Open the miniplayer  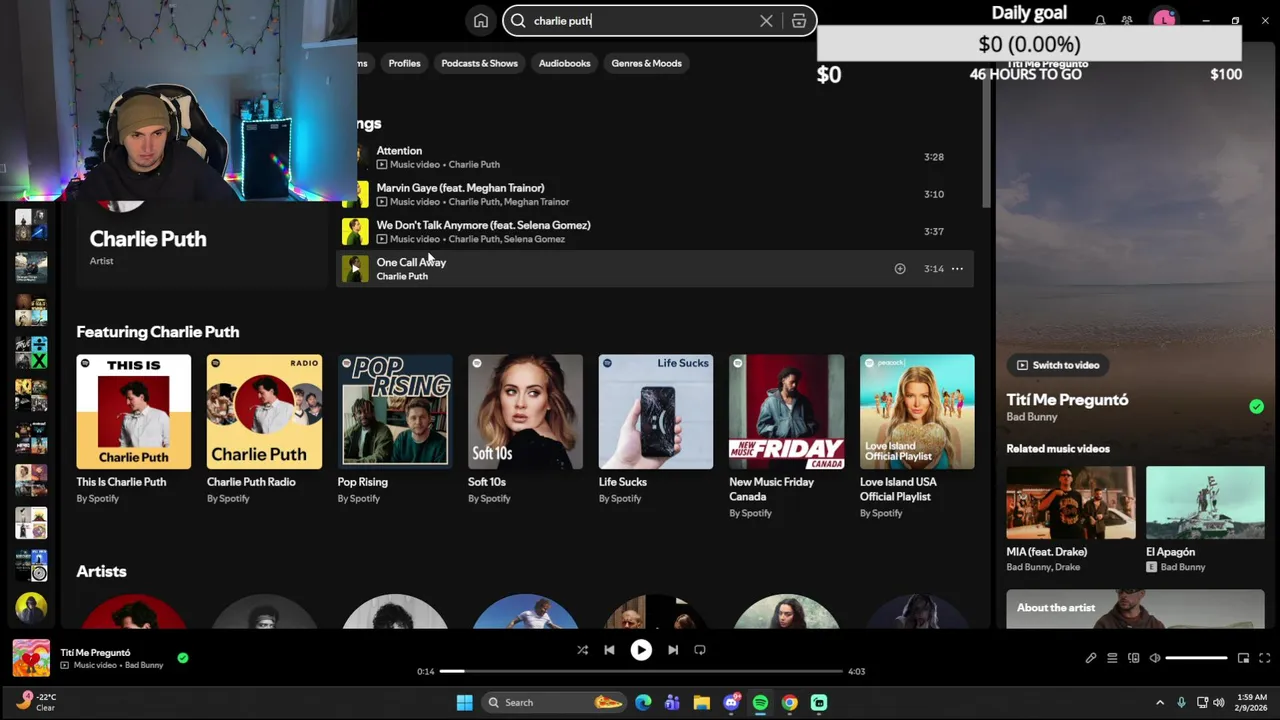point(1243,658)
